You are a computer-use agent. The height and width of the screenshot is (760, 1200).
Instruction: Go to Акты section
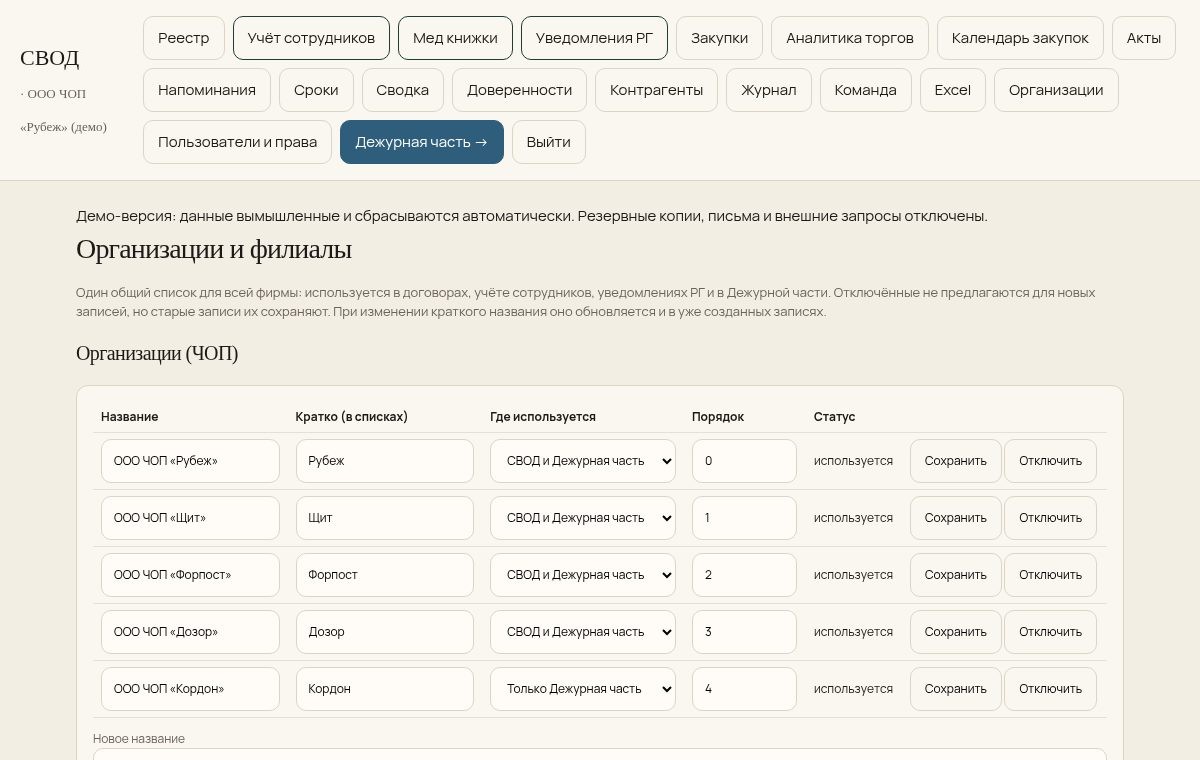(x=1144, y=38)
